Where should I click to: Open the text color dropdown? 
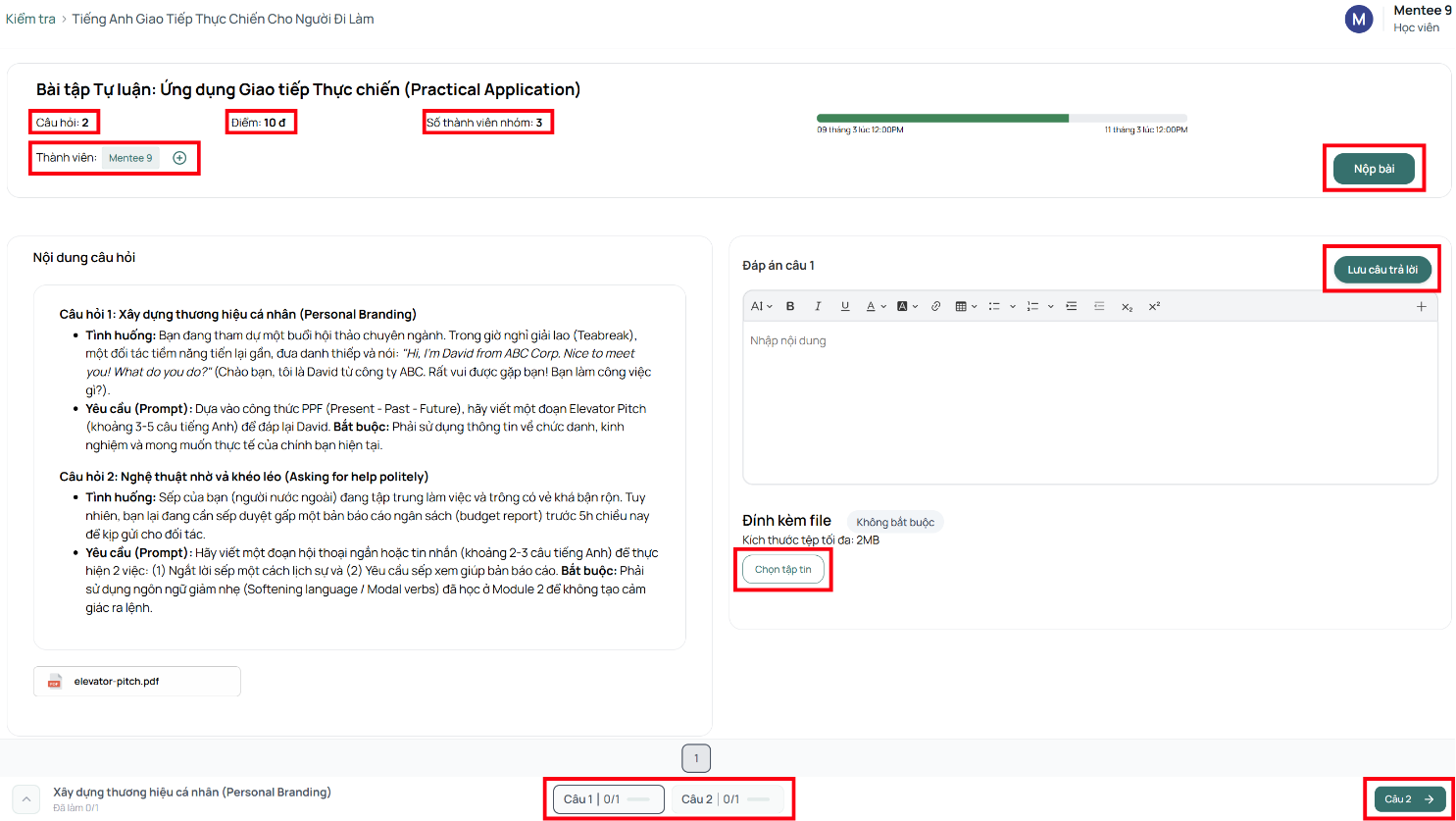[x=876, y=306]
